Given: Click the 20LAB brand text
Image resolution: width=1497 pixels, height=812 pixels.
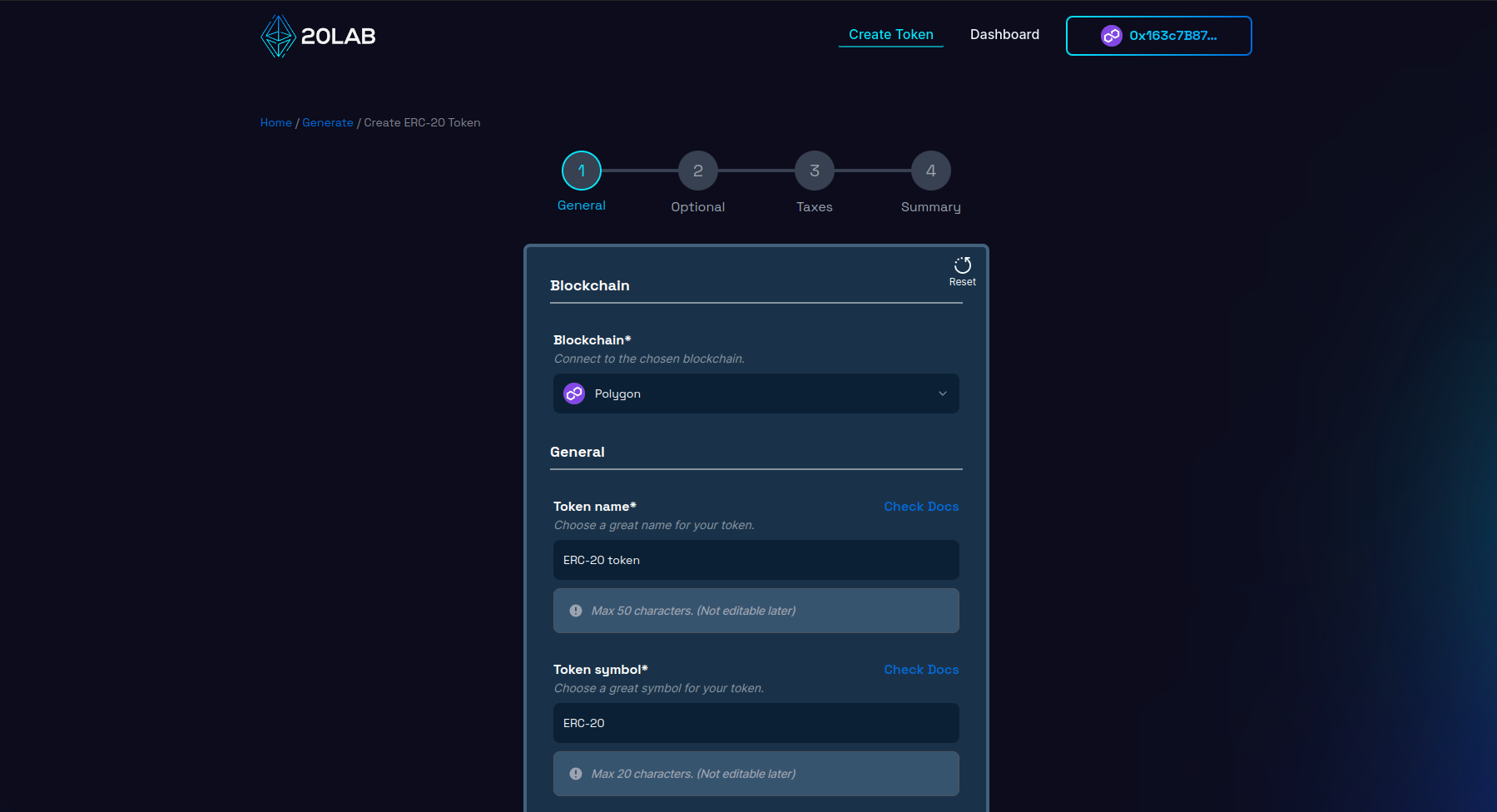Looking at the screenshot, I should 339,36.
